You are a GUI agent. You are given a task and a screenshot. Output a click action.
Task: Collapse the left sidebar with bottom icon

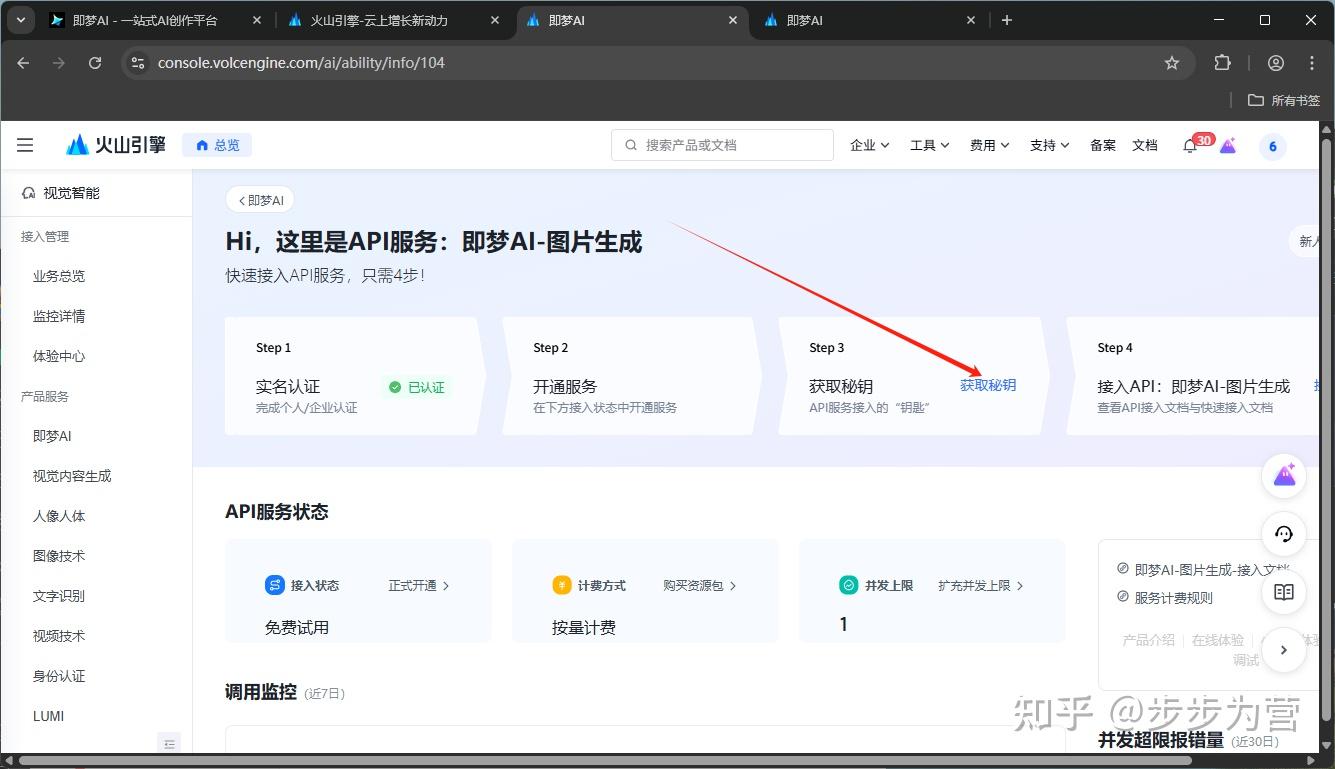[170, 743]
